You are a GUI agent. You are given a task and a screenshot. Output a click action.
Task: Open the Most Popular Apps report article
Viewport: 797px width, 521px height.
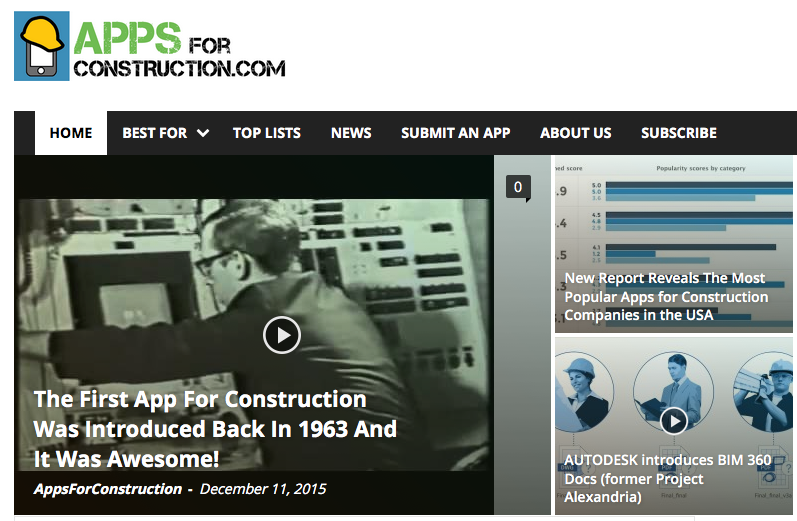pos(666,297)
